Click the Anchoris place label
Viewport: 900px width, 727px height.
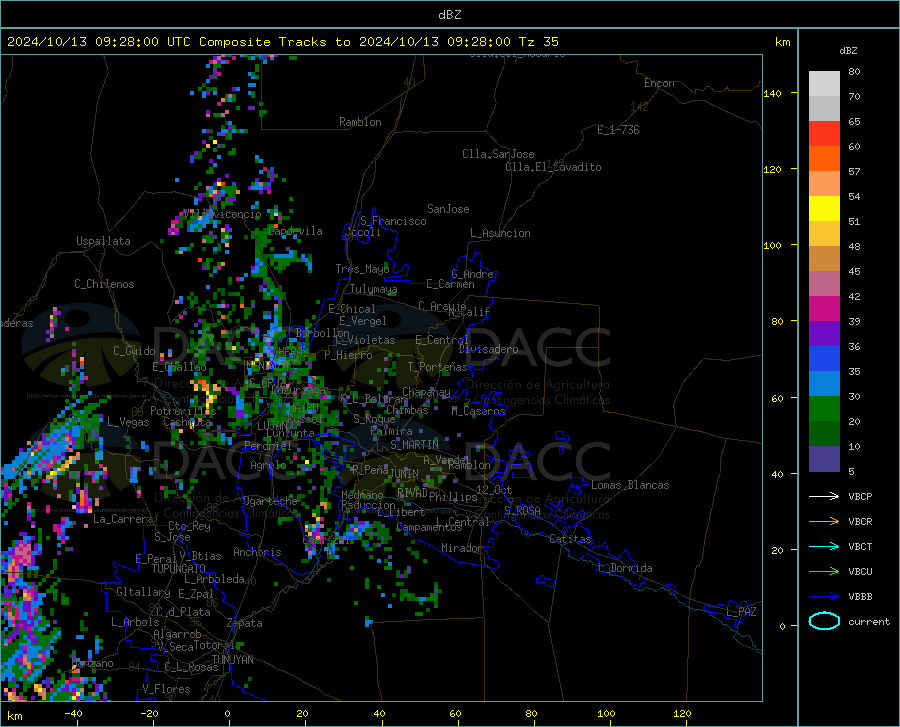[257, 552]
